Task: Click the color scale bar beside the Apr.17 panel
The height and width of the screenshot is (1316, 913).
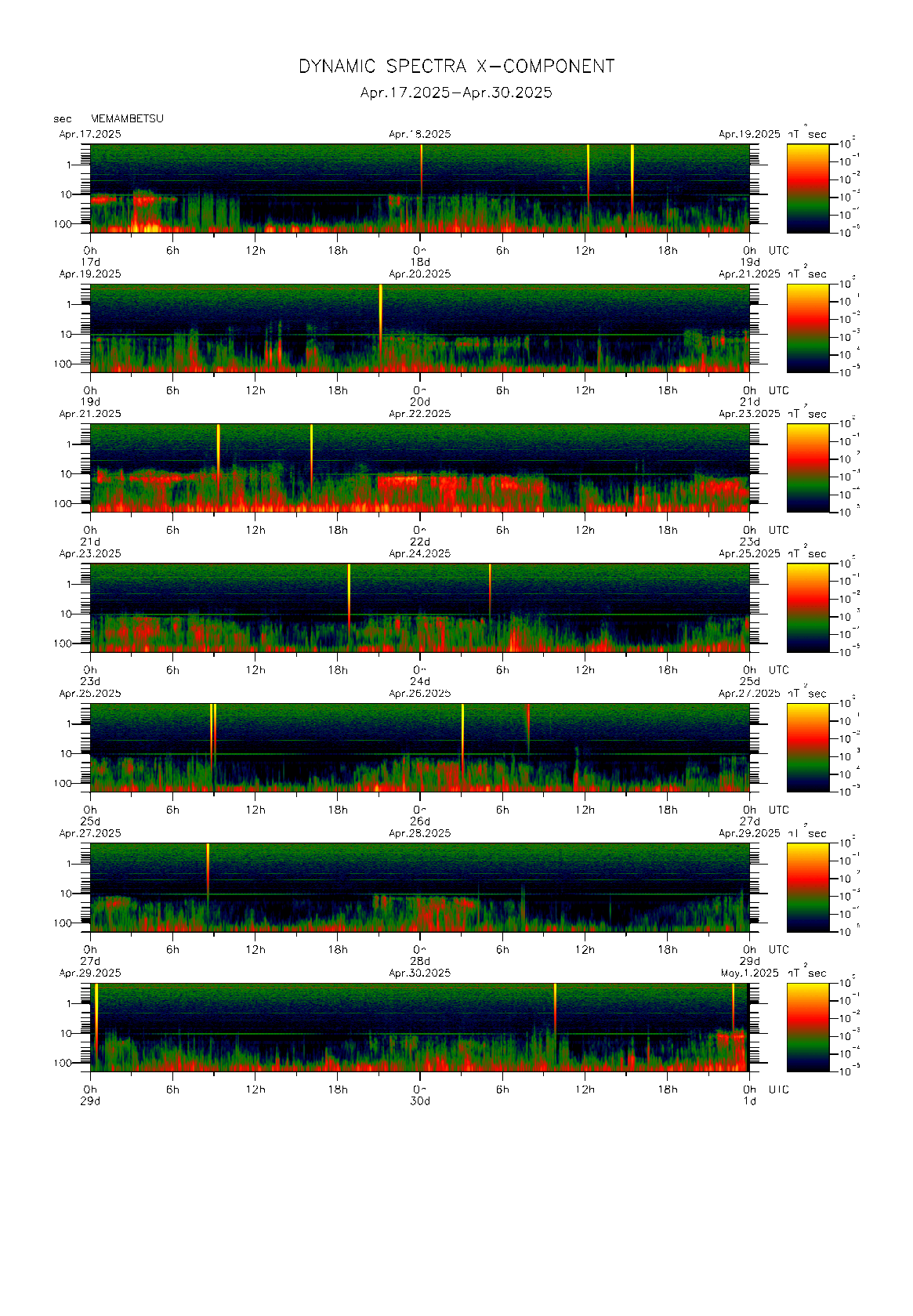Action: click(x=808, y=188)
